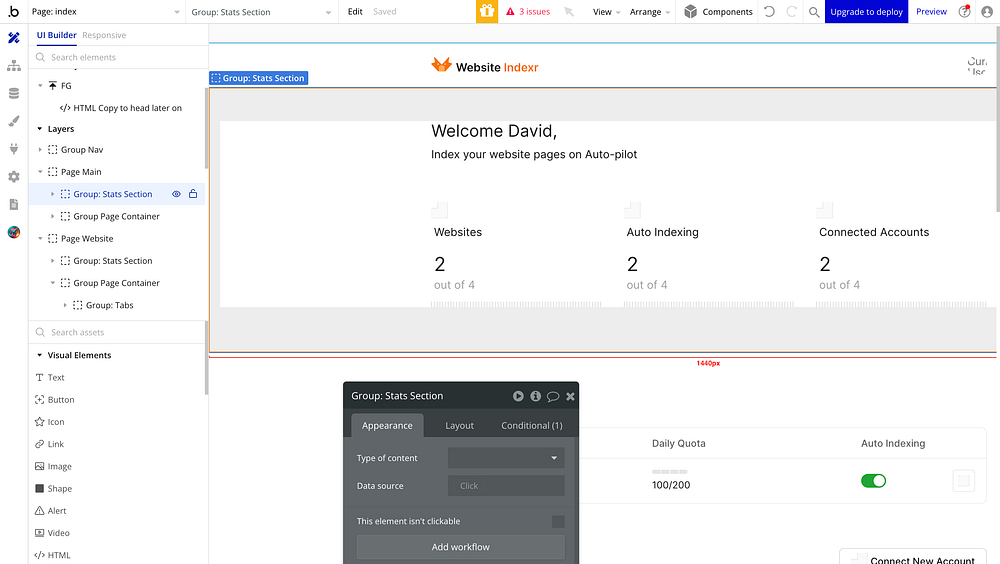Open the Workflow tab icon in sidebar

tap(13, 66)
